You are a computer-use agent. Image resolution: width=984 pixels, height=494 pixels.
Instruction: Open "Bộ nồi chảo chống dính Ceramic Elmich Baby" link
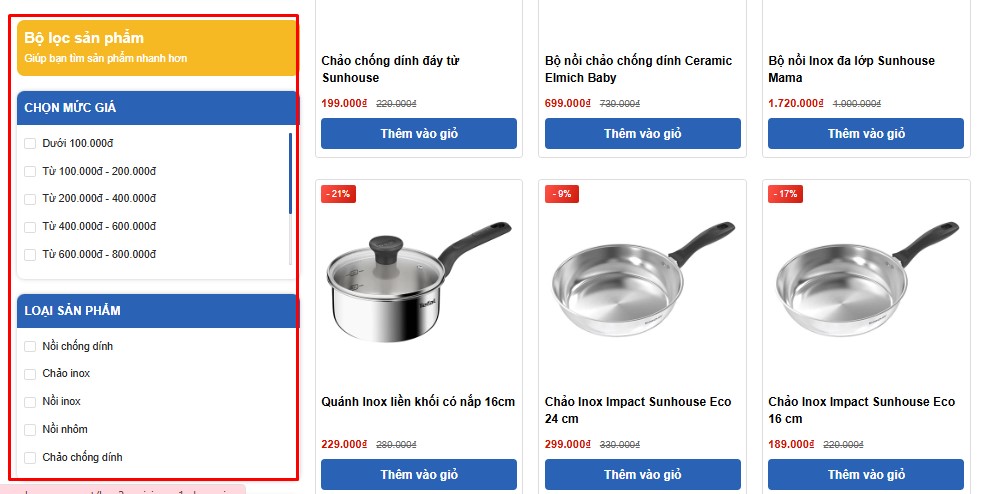(638, 69)
